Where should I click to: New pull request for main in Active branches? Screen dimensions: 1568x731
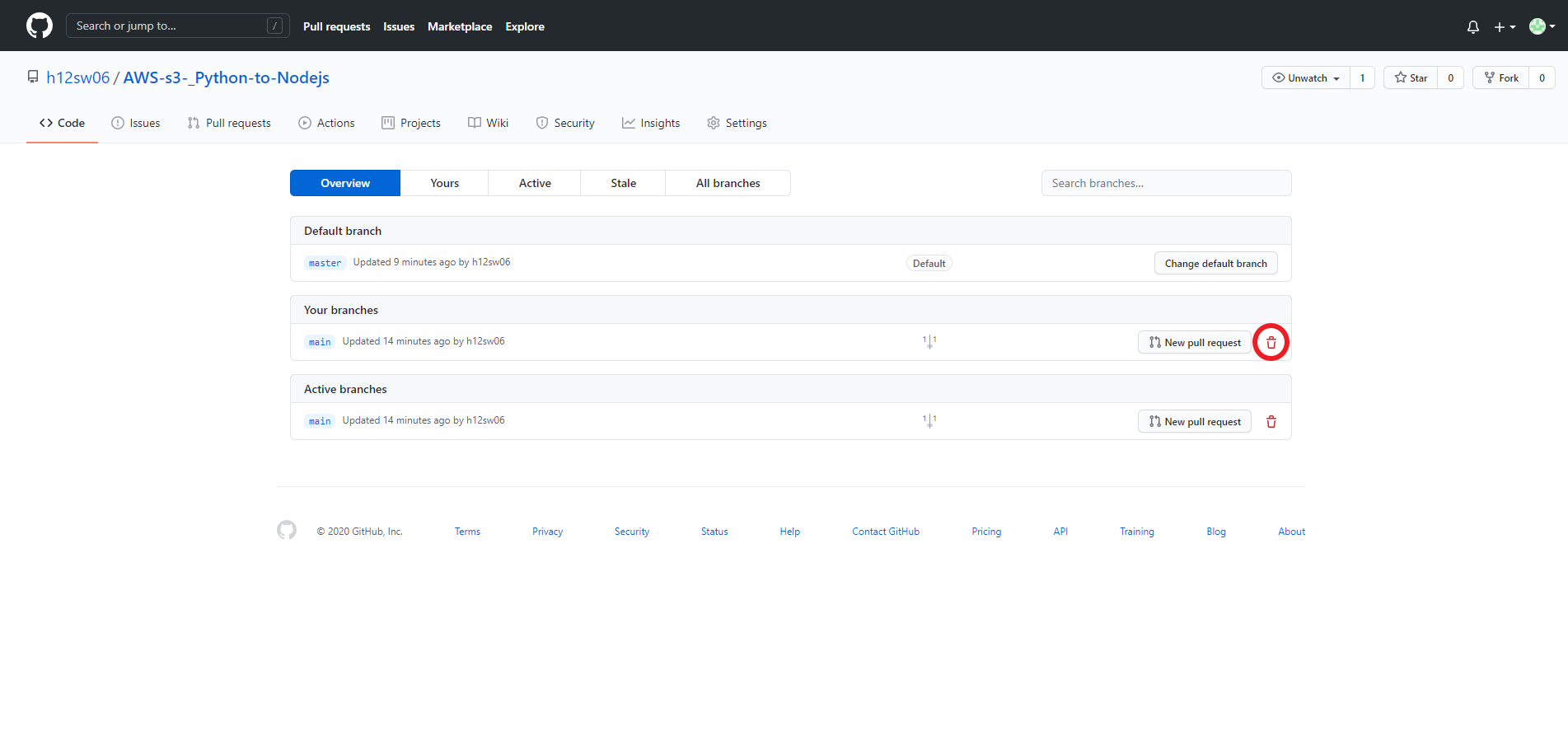pyautogui.click(x=1195, y=421)
